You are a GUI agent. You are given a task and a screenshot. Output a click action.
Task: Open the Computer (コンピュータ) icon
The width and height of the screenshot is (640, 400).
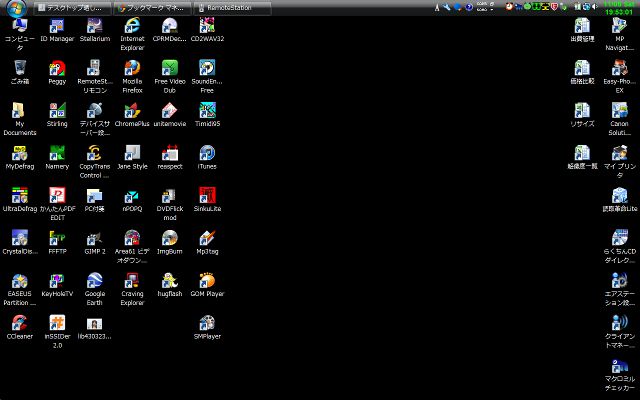coord(20,35)
